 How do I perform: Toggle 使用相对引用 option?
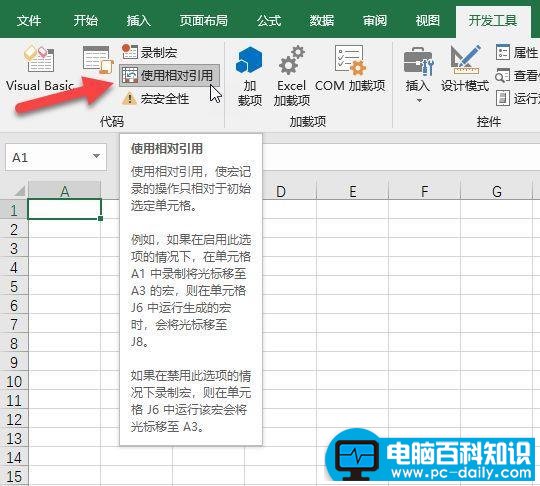[169, 75]
